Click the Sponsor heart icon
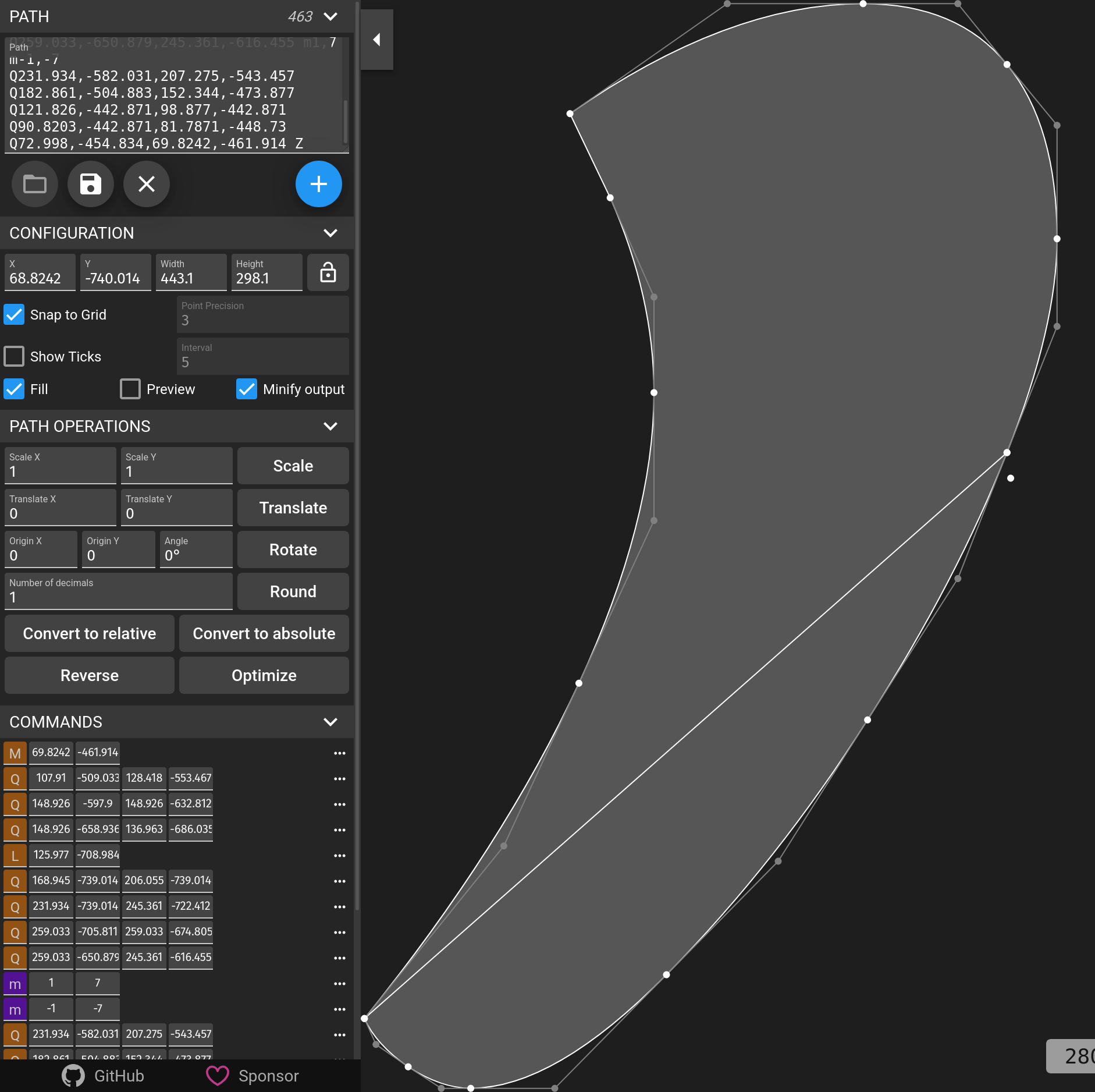The width and height of the screenshot is (1095, 1092). point(218,1076)
